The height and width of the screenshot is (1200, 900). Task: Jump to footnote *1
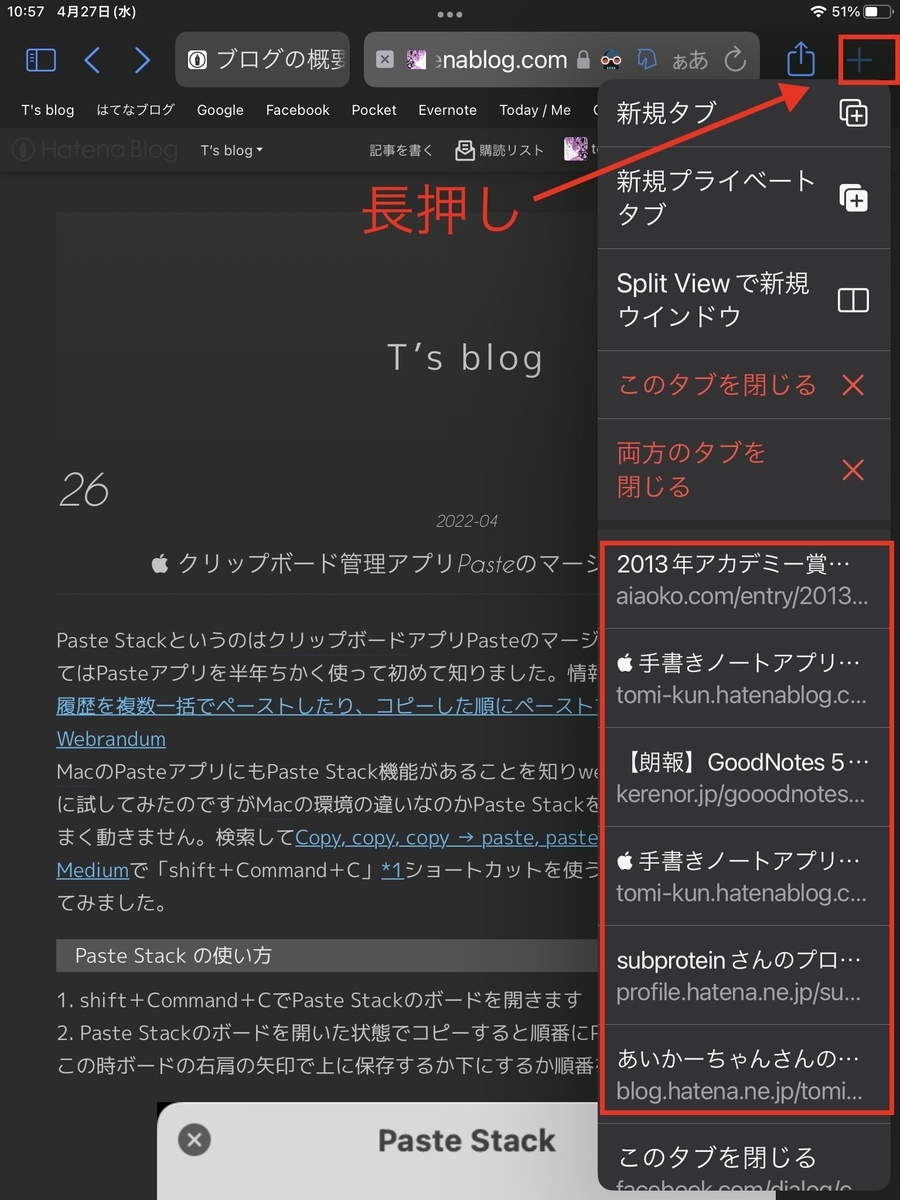tap(392, 870)
